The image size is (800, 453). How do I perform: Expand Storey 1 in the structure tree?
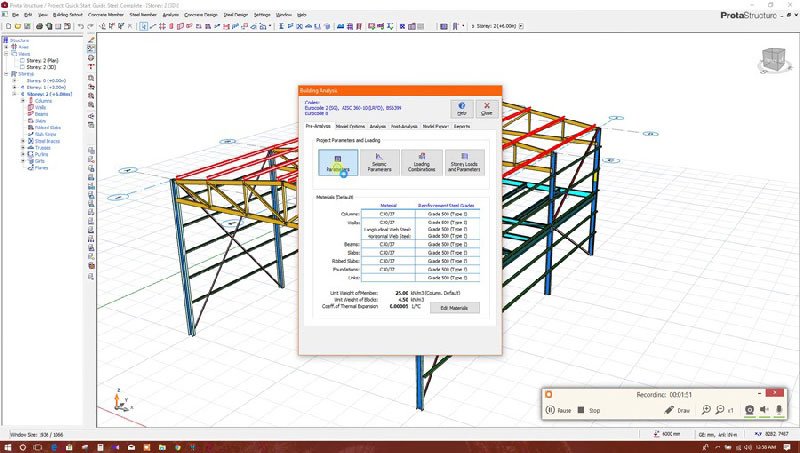15,87
